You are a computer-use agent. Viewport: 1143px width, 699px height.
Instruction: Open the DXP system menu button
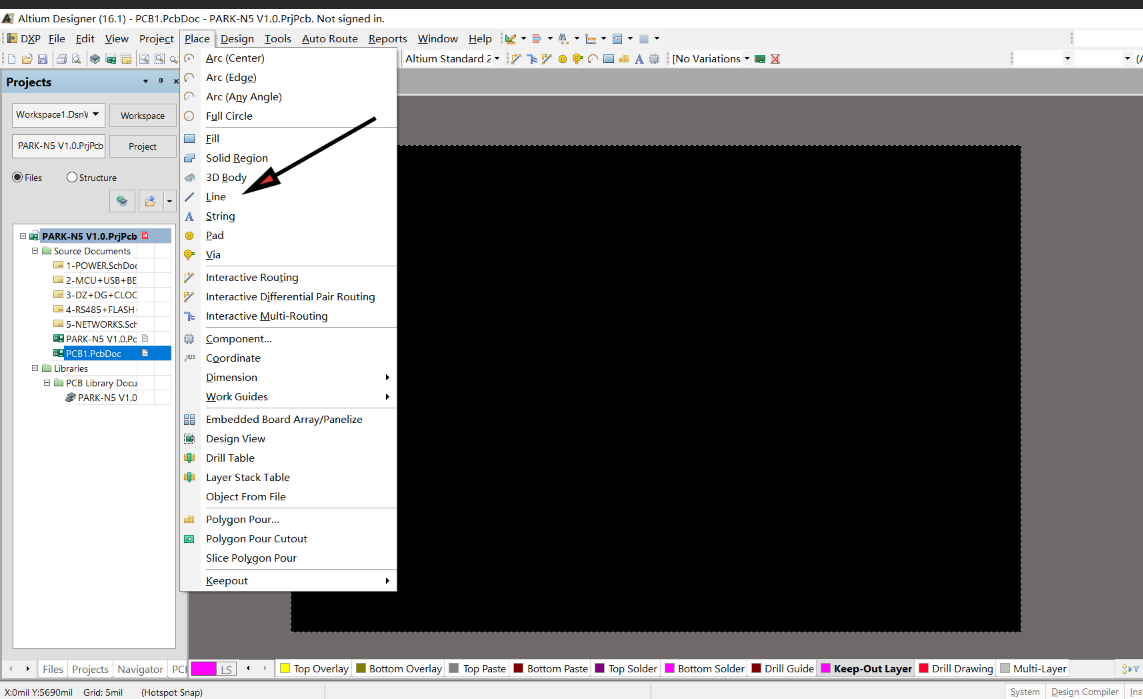[x=24, y=39]
